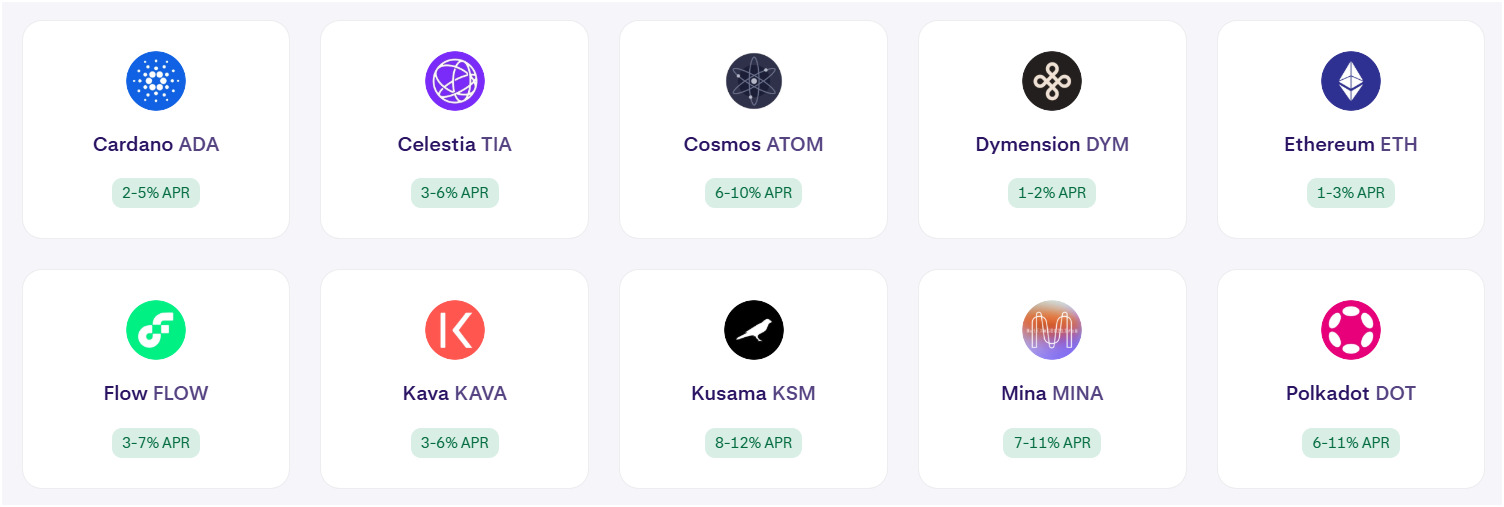
Task: Click the 6-10% APR badge
Action: click(753, 193)
